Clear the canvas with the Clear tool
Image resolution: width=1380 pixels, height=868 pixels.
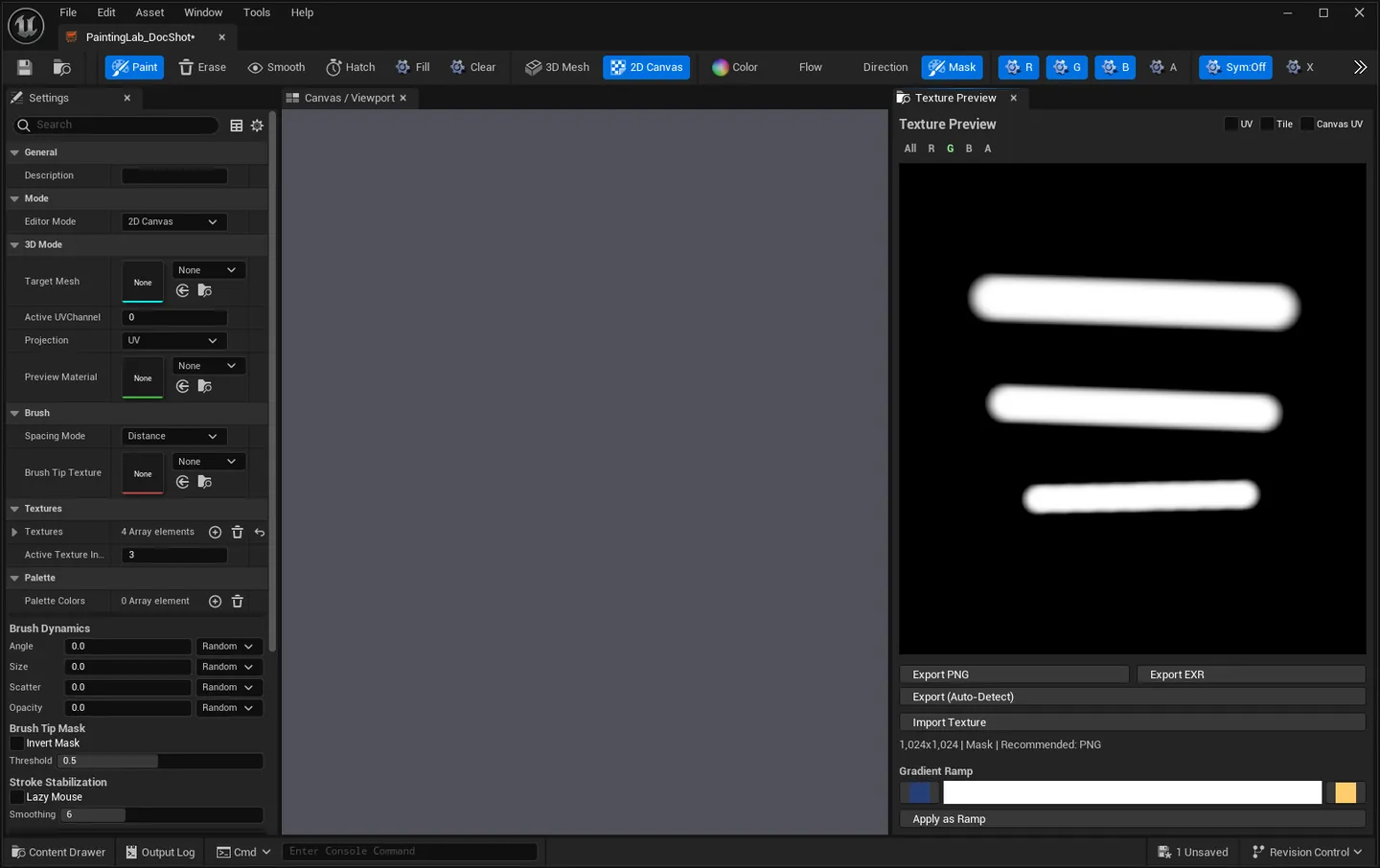point(473,67)
